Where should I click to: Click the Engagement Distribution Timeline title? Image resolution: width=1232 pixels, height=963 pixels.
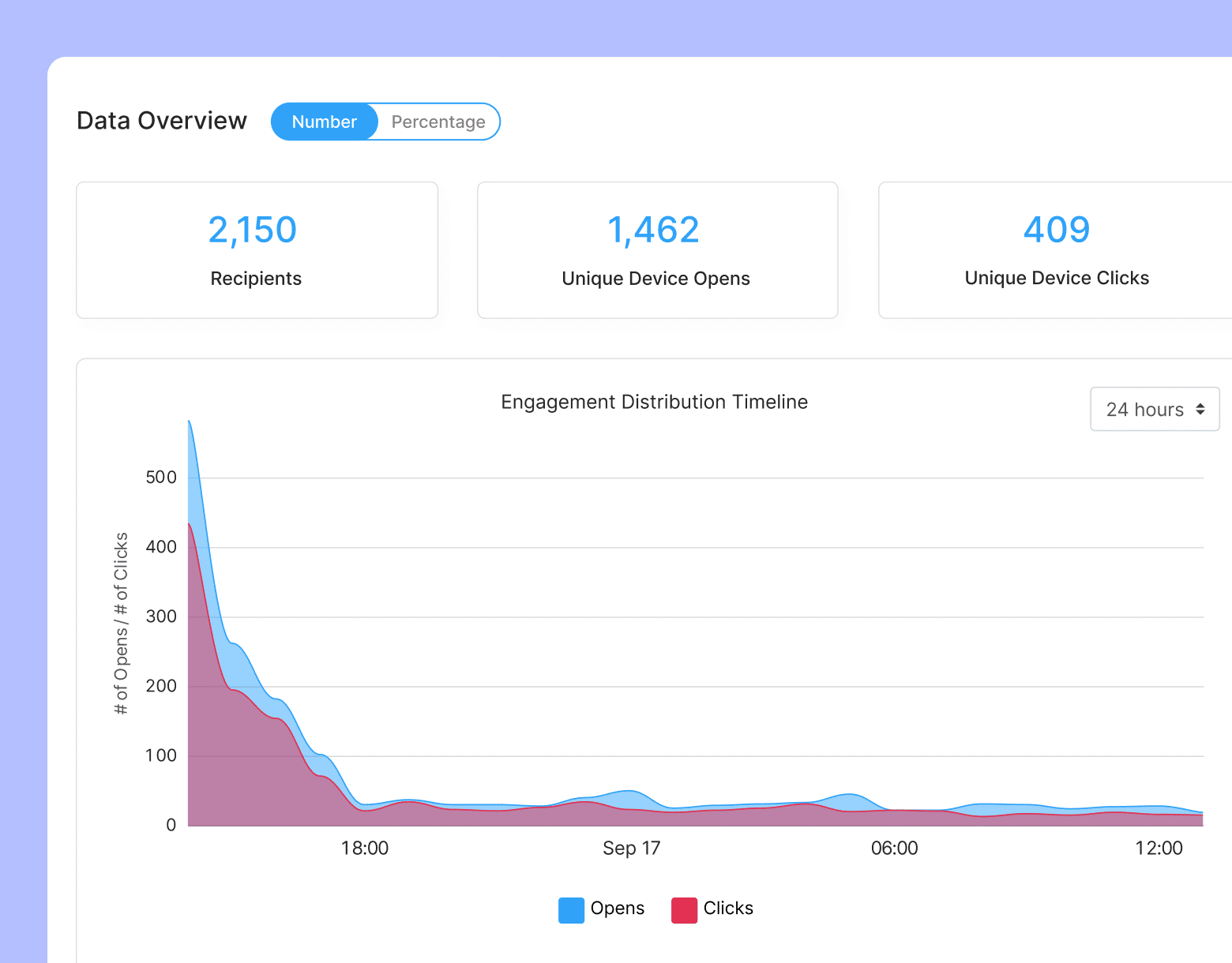coord(654,402)
